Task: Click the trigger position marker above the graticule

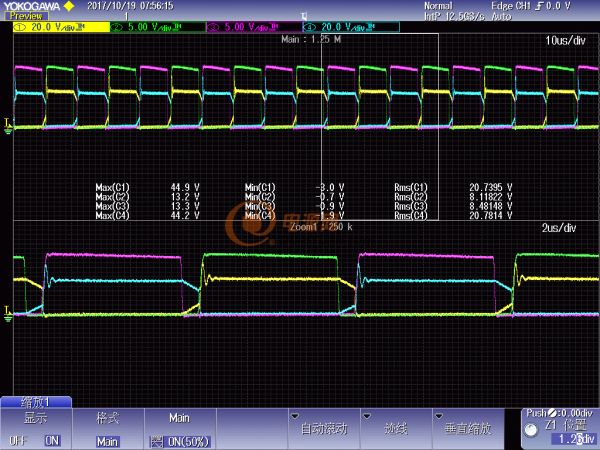Action: (304, 16)
